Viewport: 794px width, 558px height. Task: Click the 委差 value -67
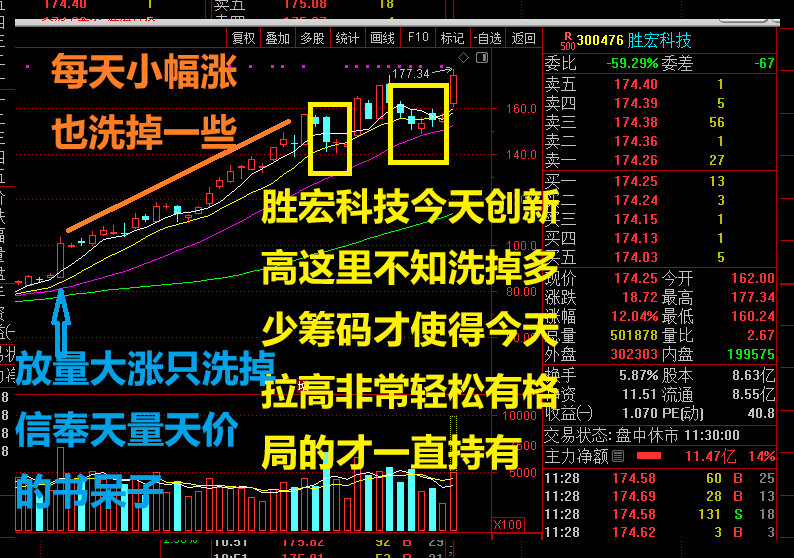764,63
